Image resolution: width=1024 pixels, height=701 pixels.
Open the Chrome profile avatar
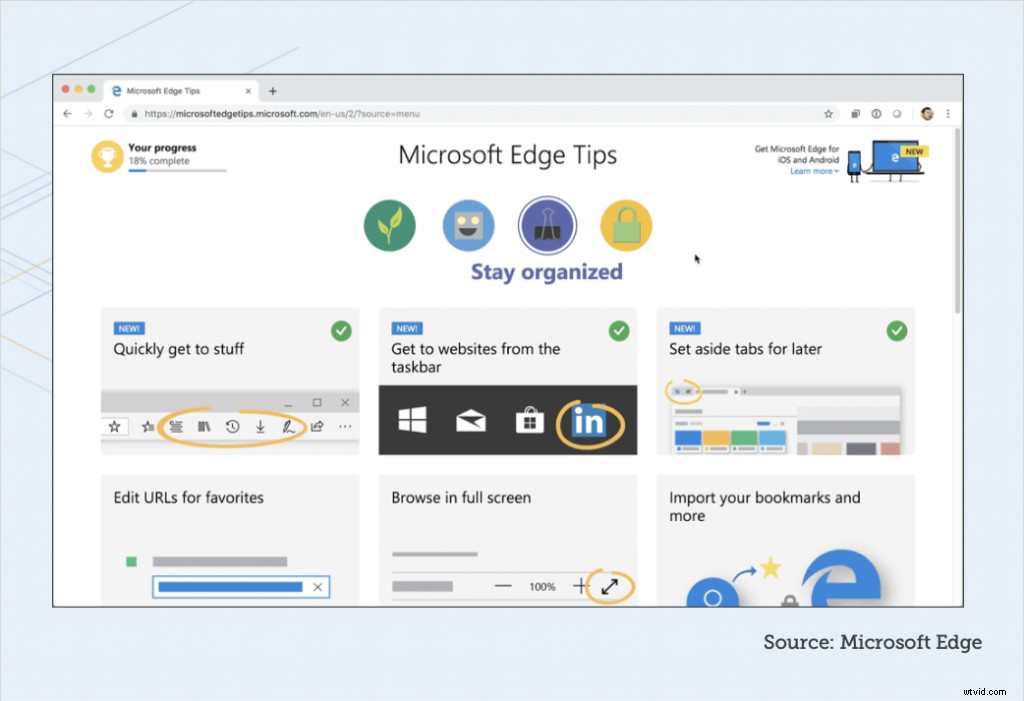[926, 113]
